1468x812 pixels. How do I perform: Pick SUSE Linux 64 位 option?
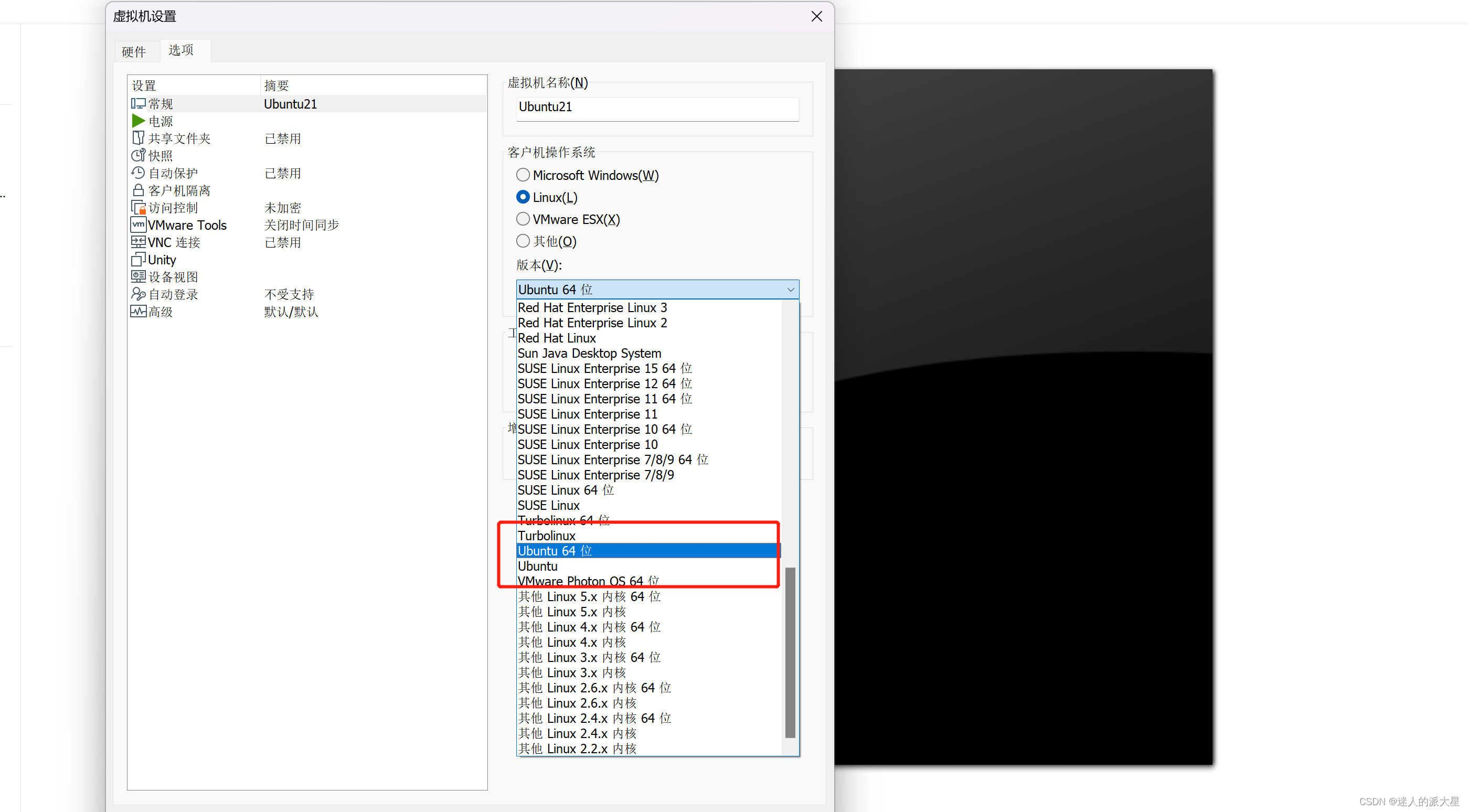649,490
